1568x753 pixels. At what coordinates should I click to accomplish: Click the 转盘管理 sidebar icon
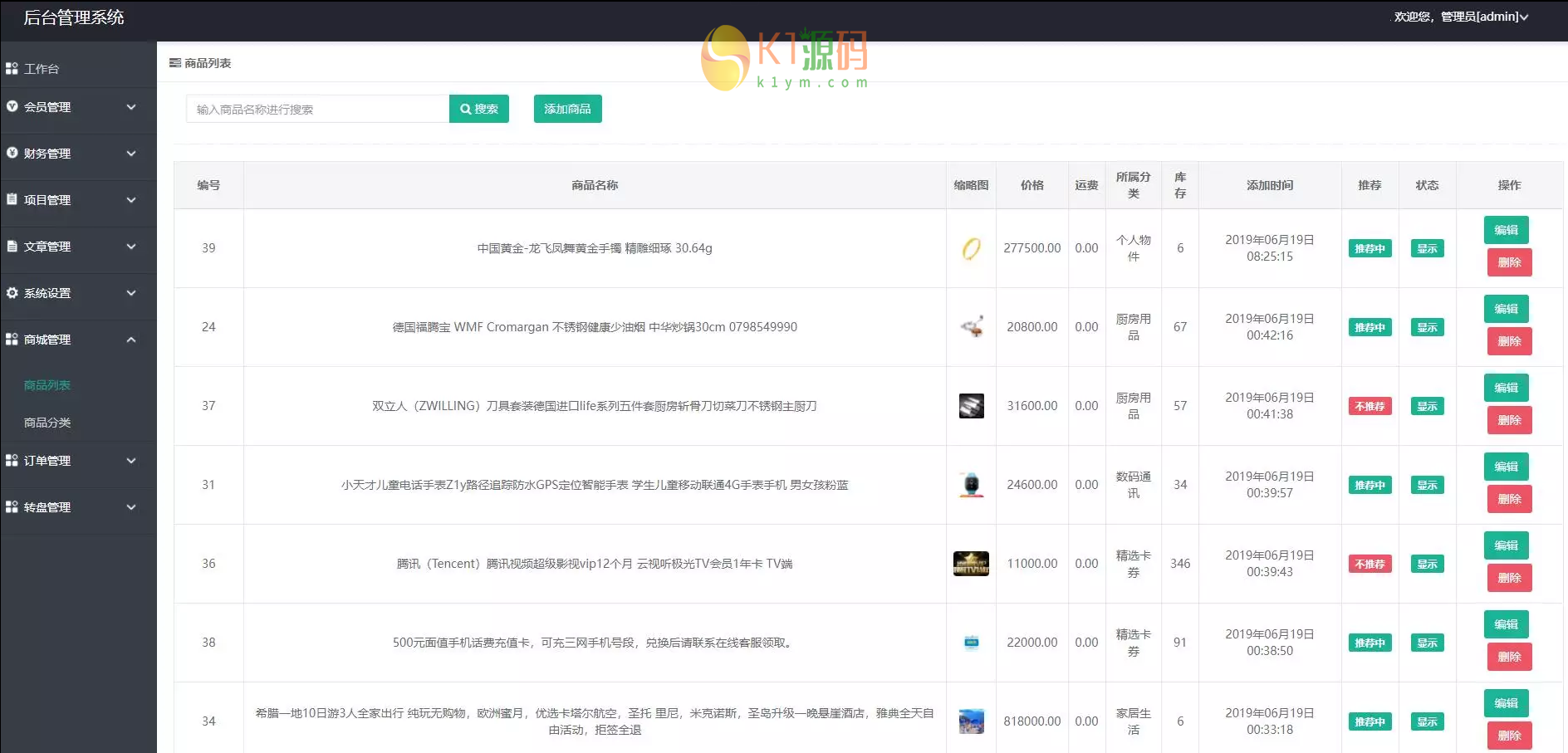[x=12, y=507]
